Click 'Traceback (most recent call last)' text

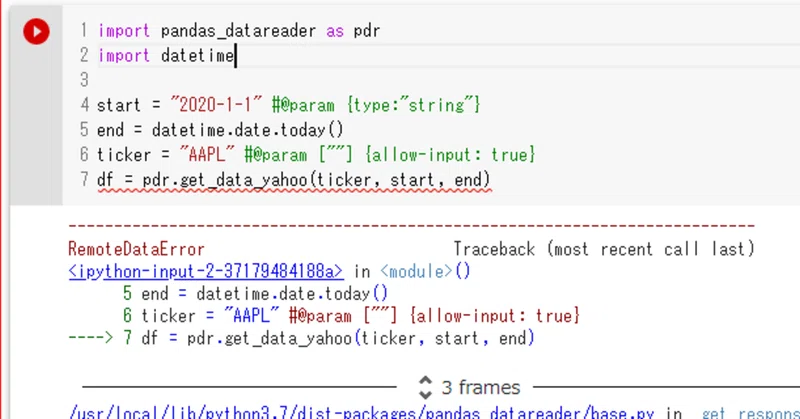604,249
